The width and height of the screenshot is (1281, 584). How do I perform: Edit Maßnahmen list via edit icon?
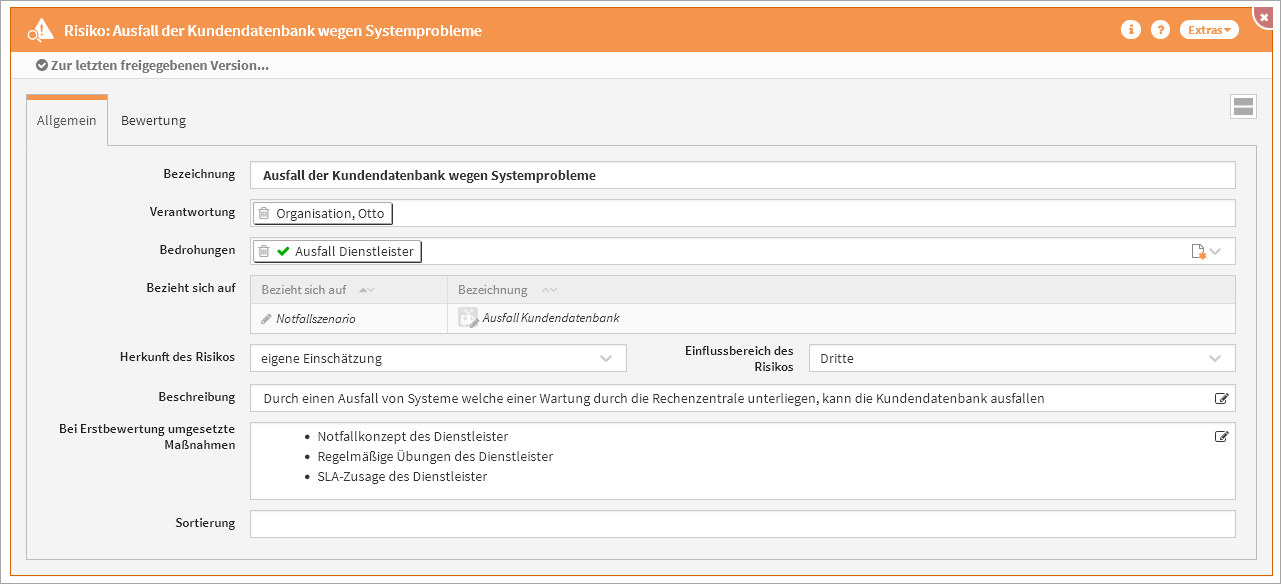[1221, 436]
